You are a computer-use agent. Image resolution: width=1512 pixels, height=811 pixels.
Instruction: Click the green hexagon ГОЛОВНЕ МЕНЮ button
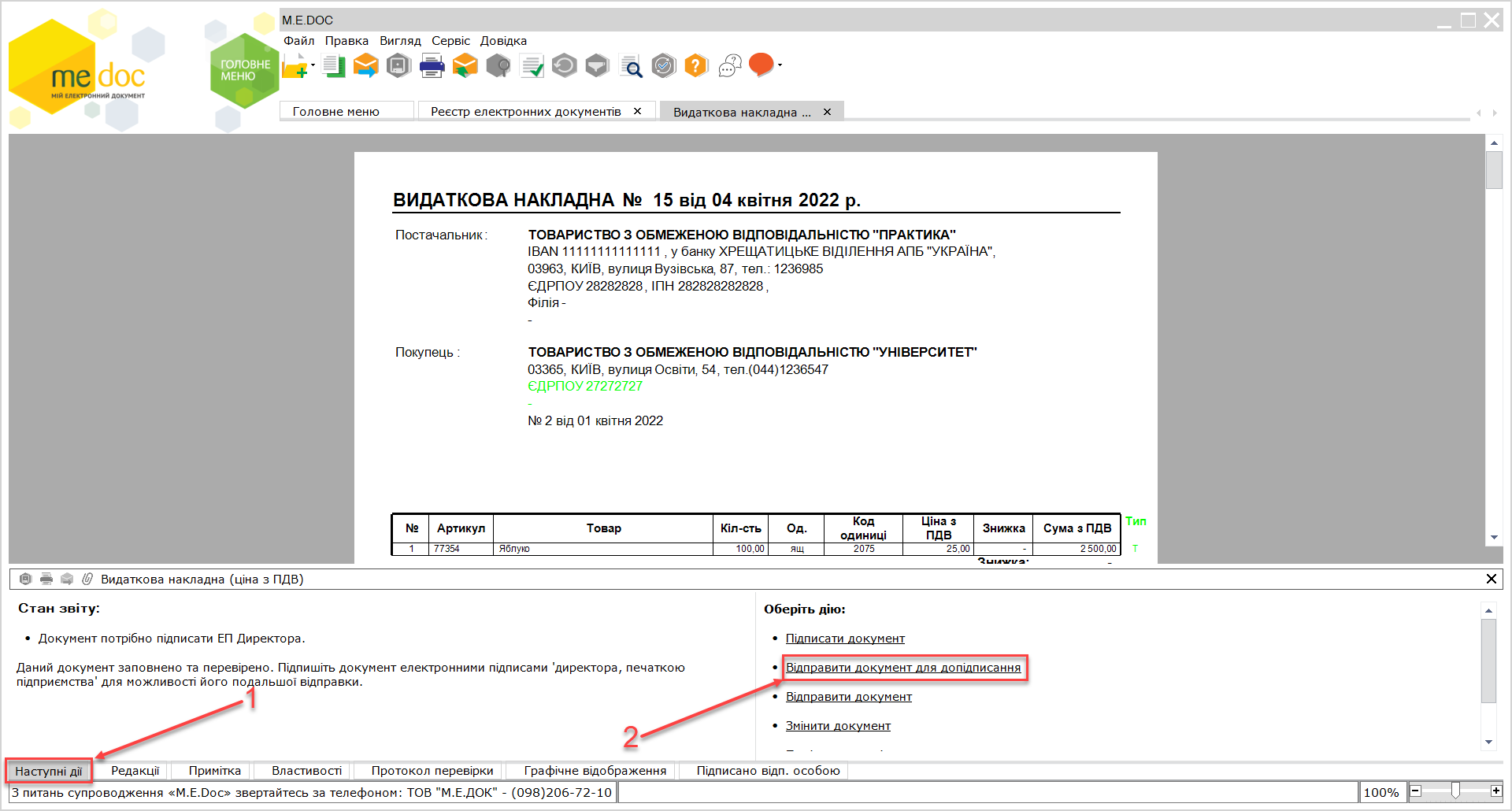[244, 71]
